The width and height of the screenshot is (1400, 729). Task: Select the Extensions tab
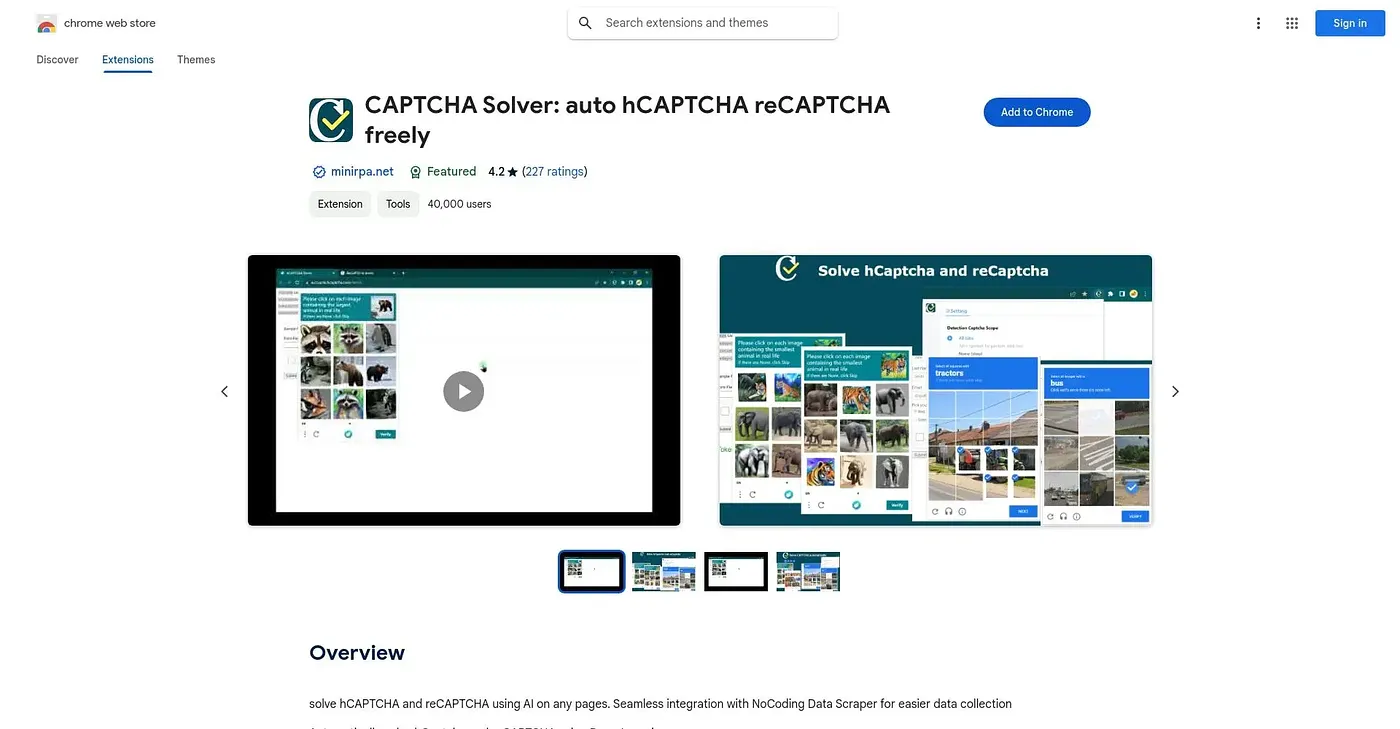point(128,60)
